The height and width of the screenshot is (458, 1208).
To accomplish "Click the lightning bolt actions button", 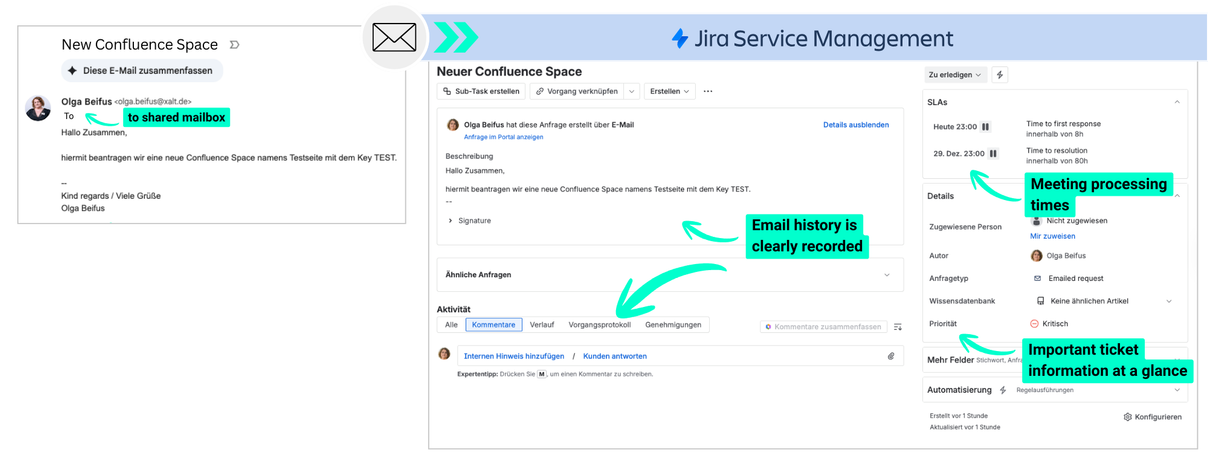I will [1000, 75].
